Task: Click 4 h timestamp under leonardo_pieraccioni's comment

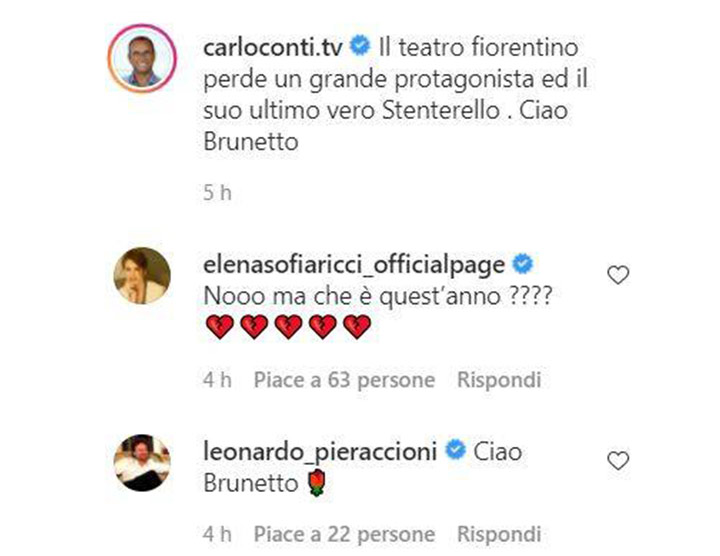Action: pos(216,531)
